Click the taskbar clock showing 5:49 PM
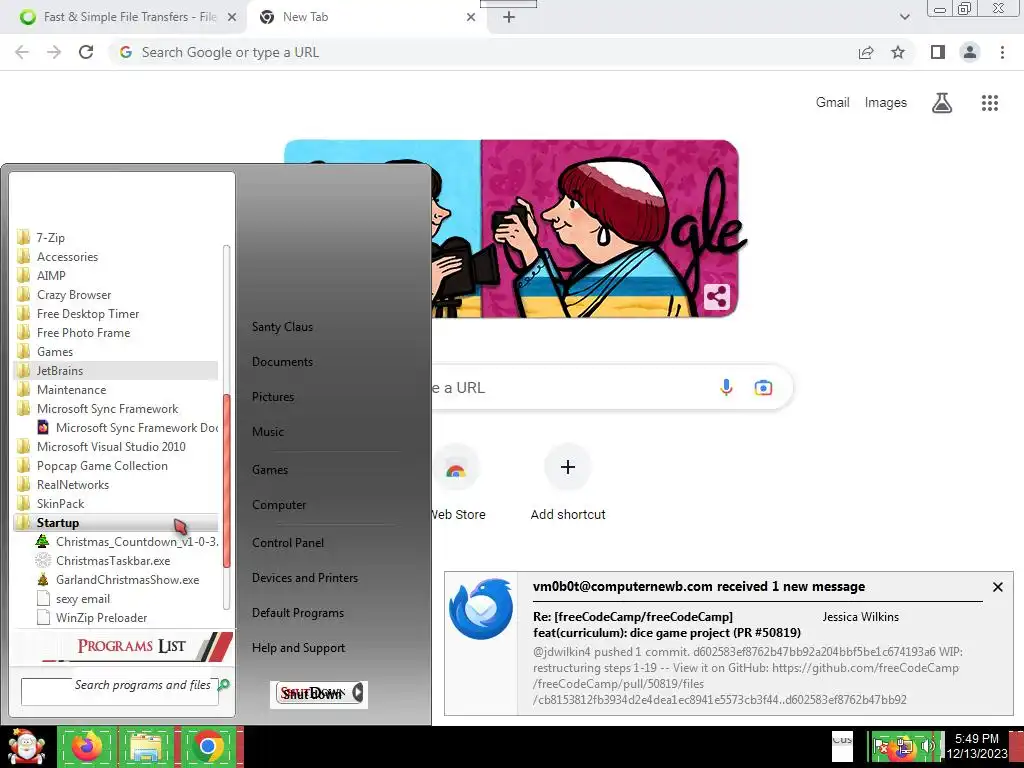This screenshot has width=1024, height=768. [977, 746]
